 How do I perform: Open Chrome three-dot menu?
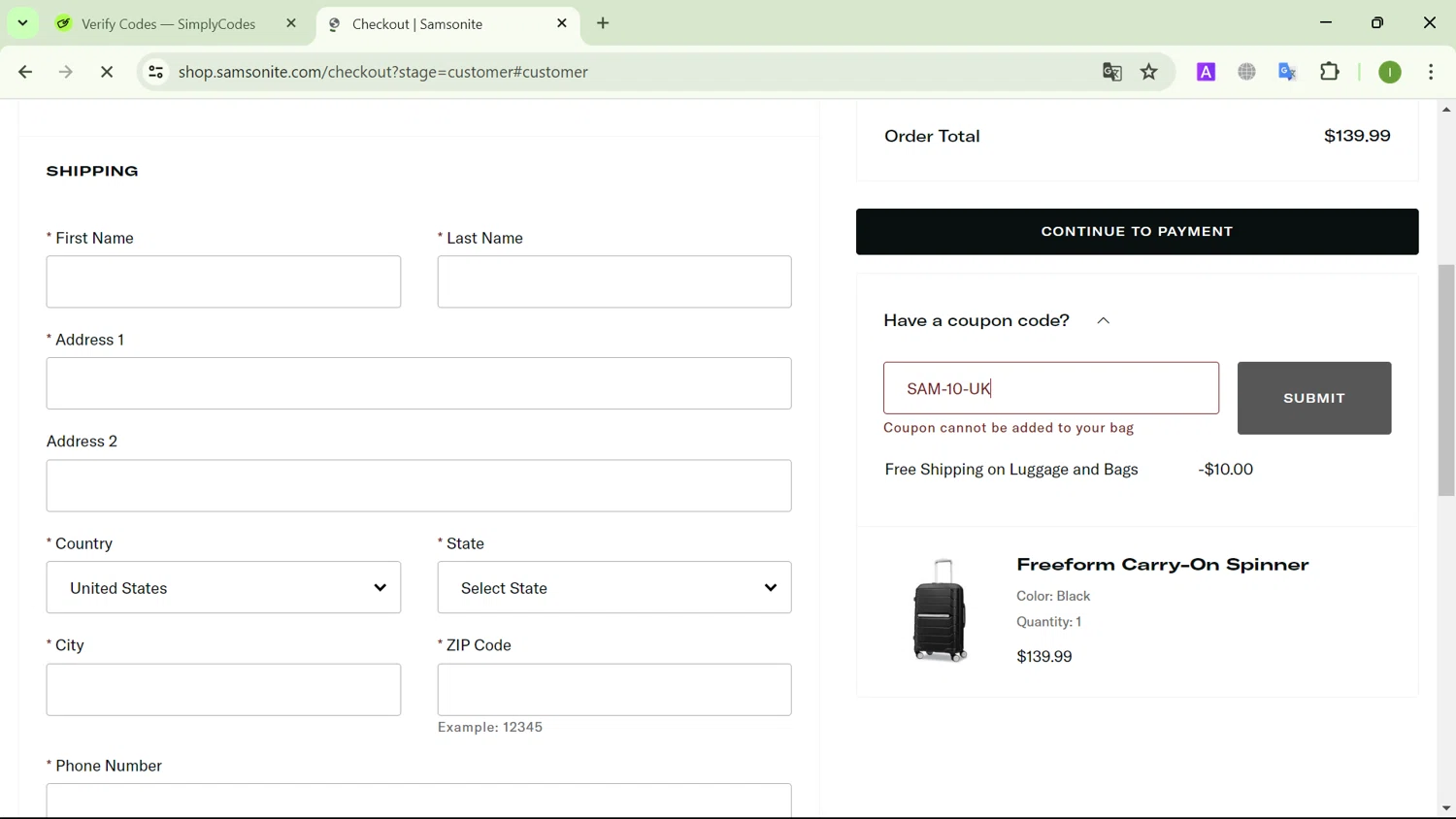point(1431,72)
